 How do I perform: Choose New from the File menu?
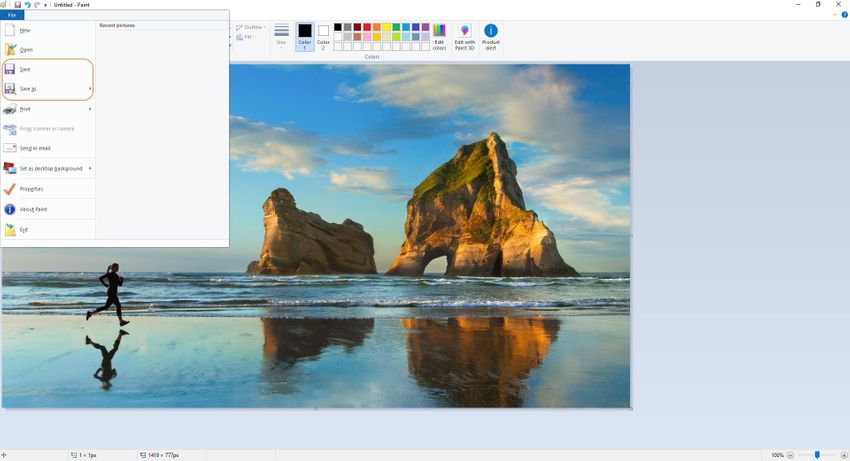tap(25, 30)
